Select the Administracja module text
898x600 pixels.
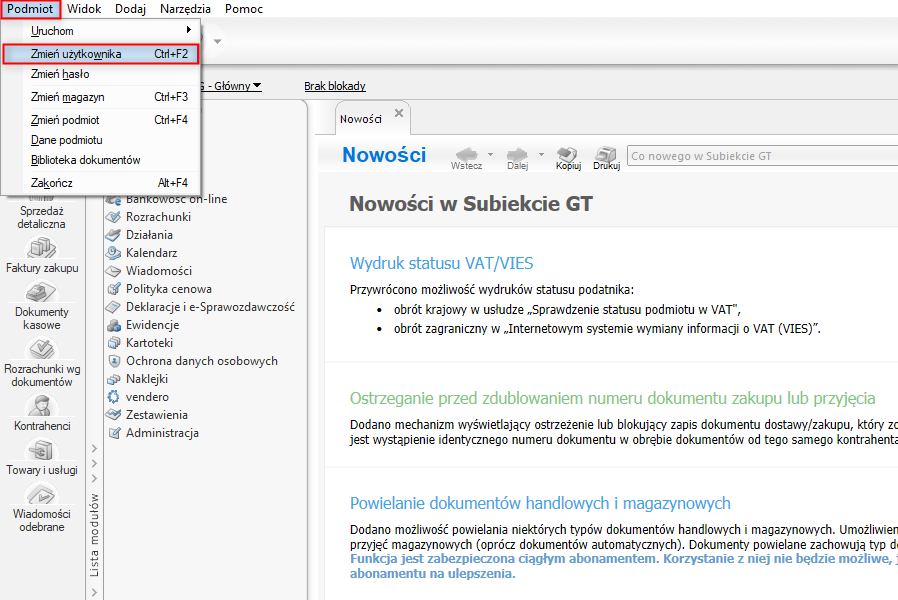[x=163, y=433]
